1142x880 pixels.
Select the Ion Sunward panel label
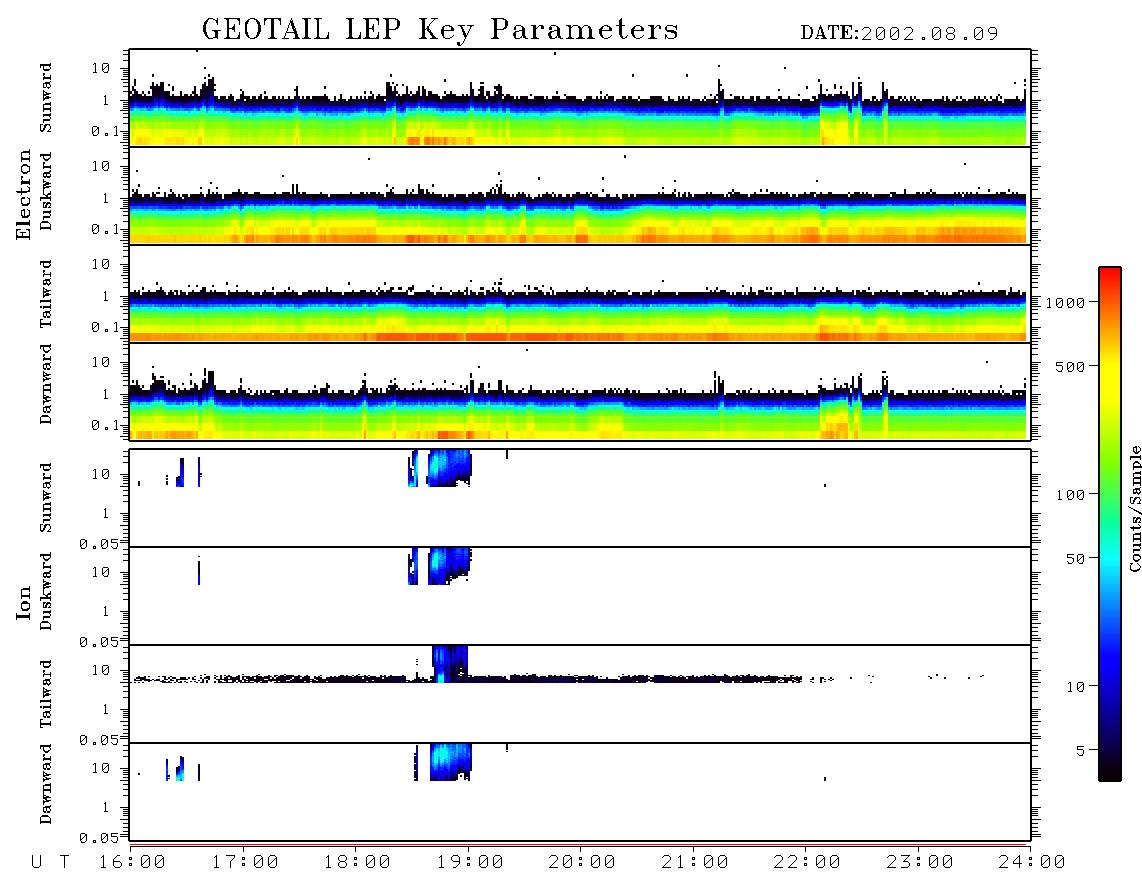pyautogui.click(x=46, y=498)
